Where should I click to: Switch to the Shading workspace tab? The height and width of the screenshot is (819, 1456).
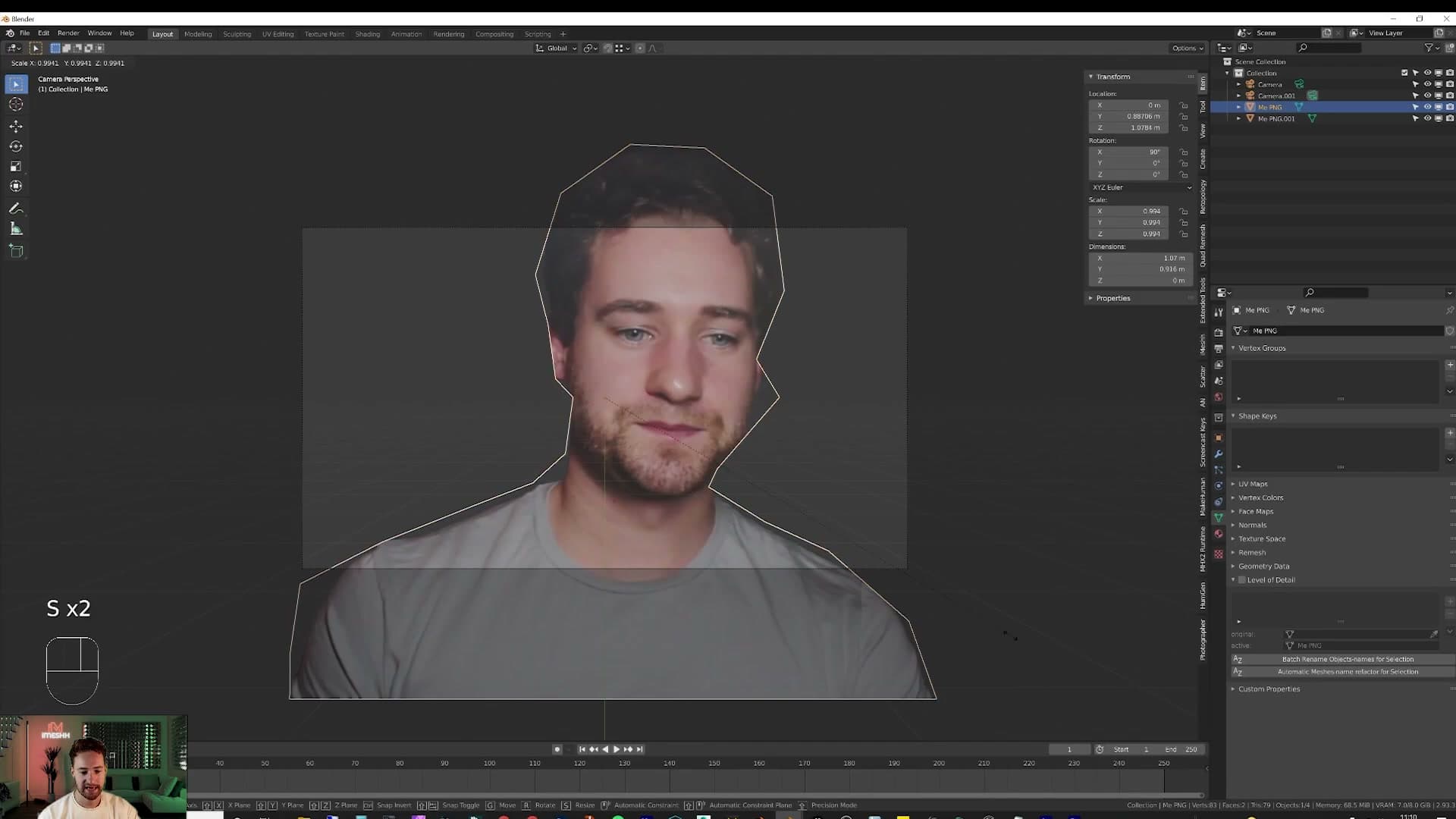point(367,34)
